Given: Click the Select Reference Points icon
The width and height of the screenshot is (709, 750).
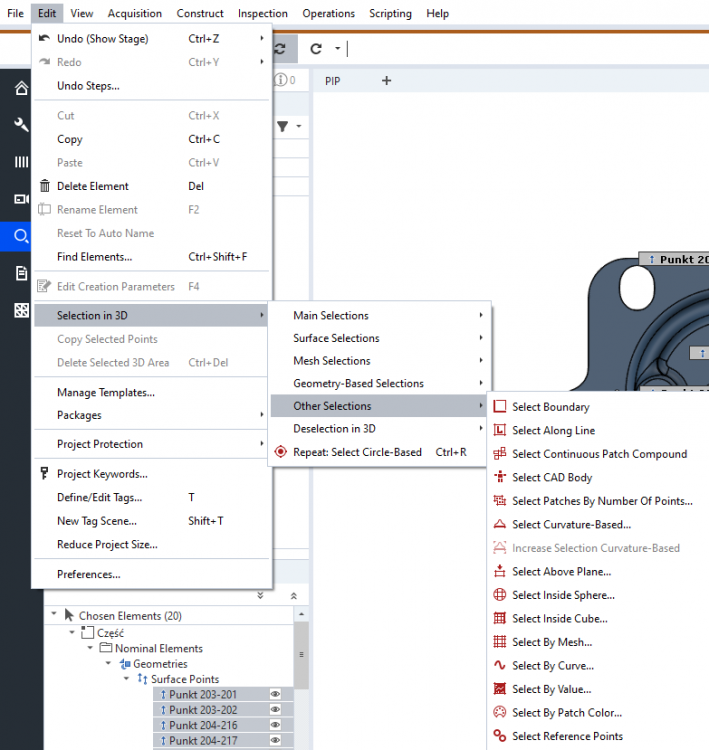Looking at the screenshot, I should pos(499,736).
